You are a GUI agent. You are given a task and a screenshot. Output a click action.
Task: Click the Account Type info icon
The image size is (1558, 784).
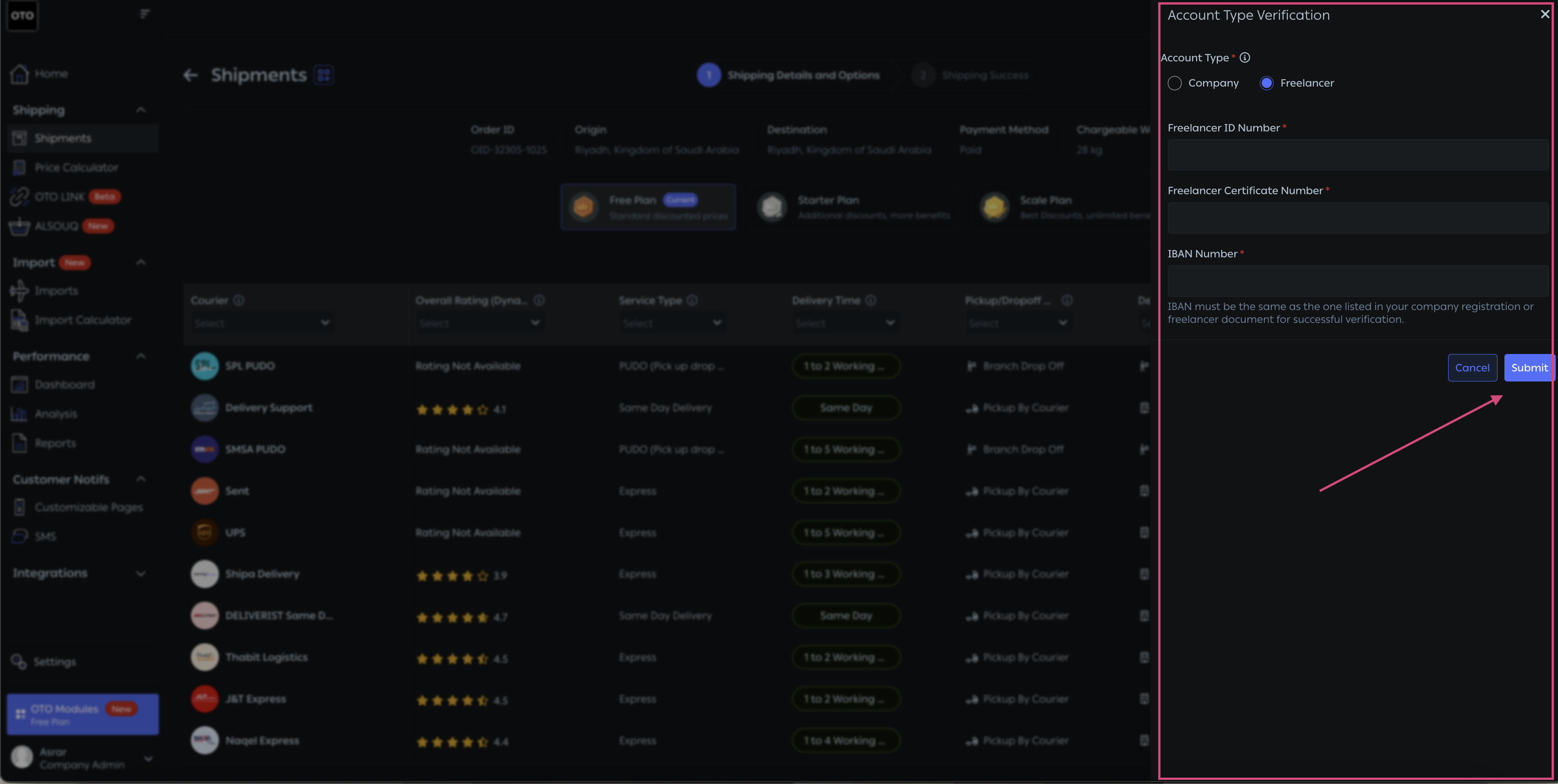pos(1244,57)
